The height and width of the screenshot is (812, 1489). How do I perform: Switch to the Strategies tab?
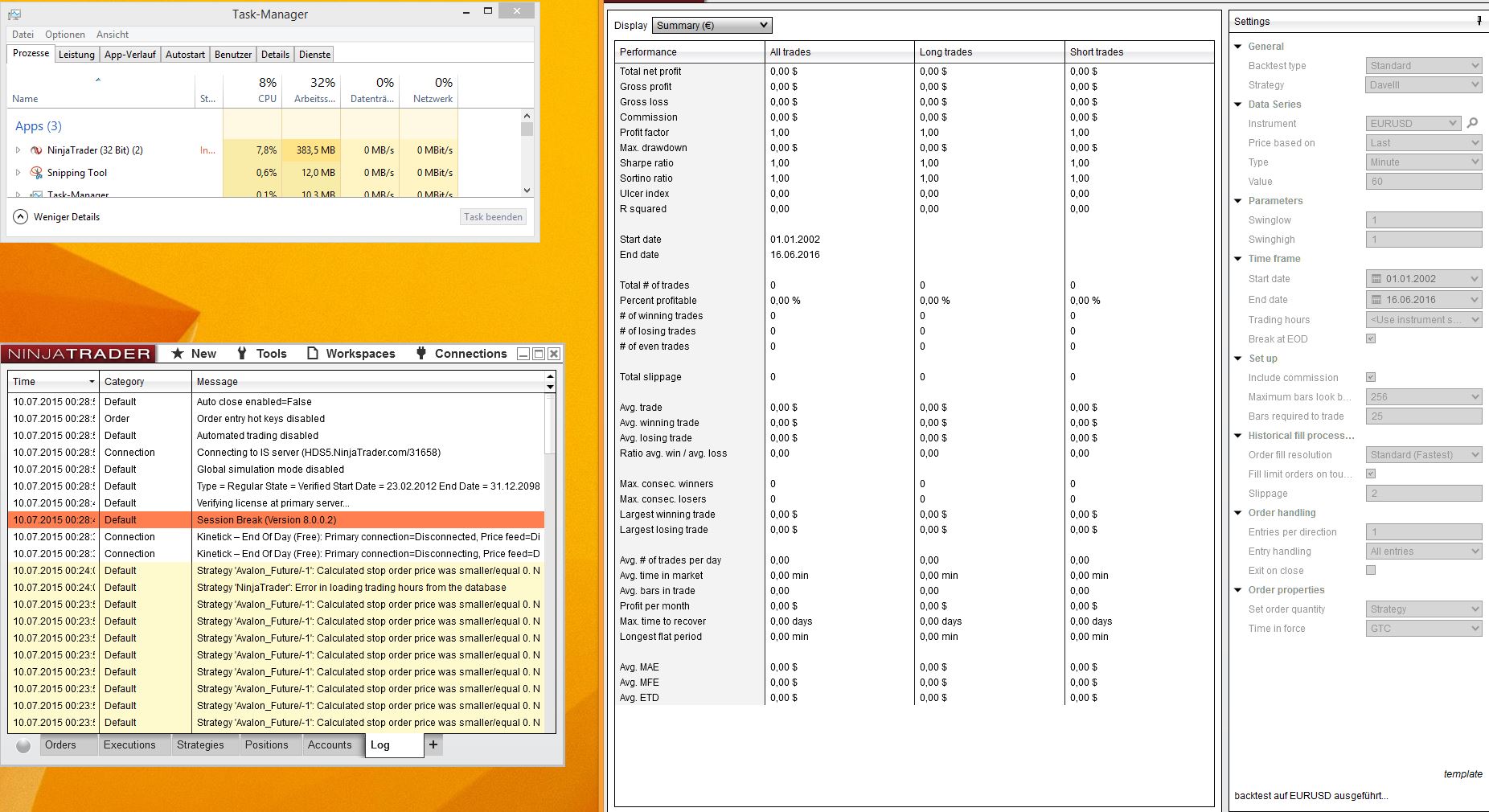click(x=200, y=745)
